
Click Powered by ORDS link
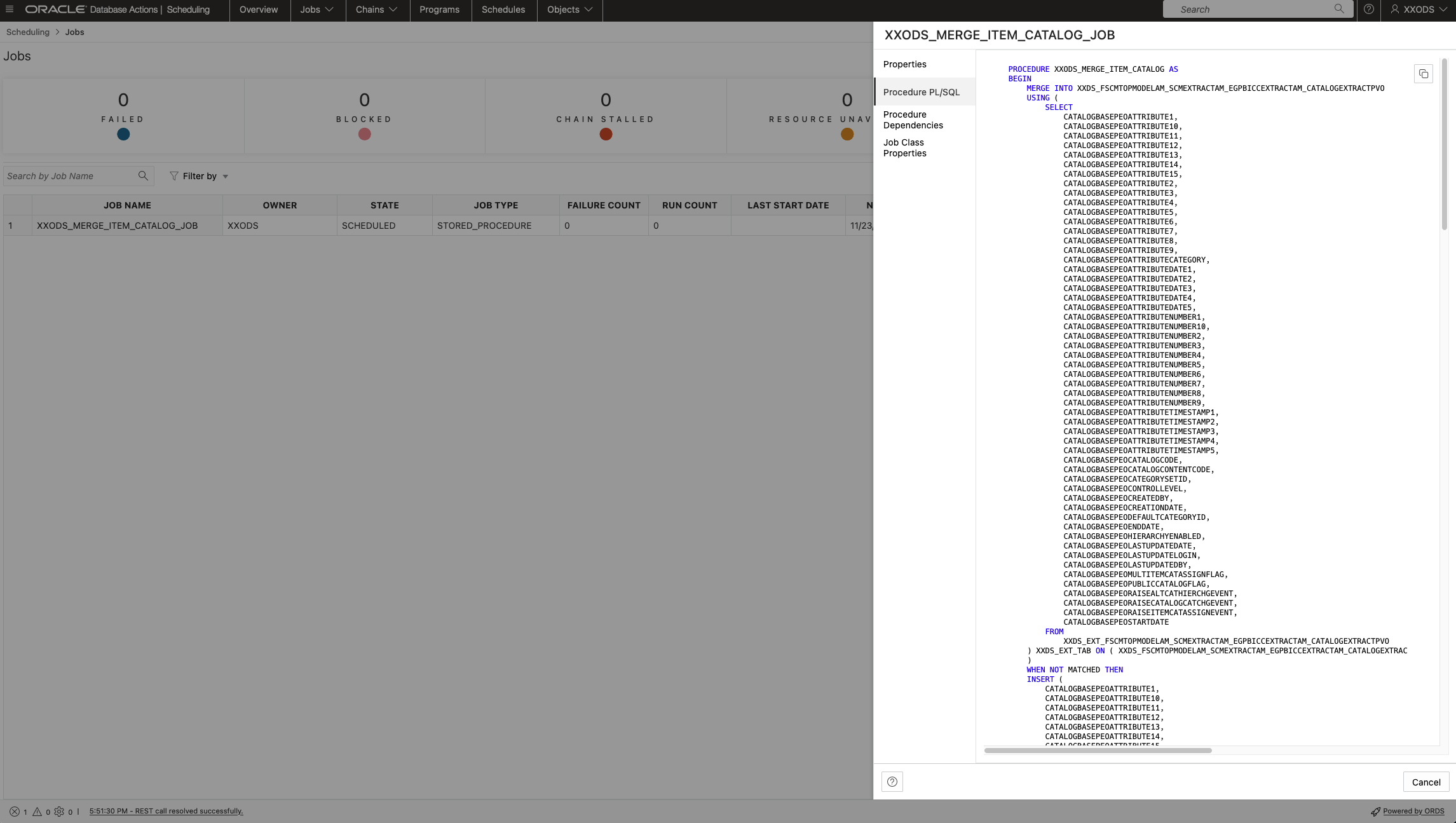pyautogui.click(x=1413, y=811)
